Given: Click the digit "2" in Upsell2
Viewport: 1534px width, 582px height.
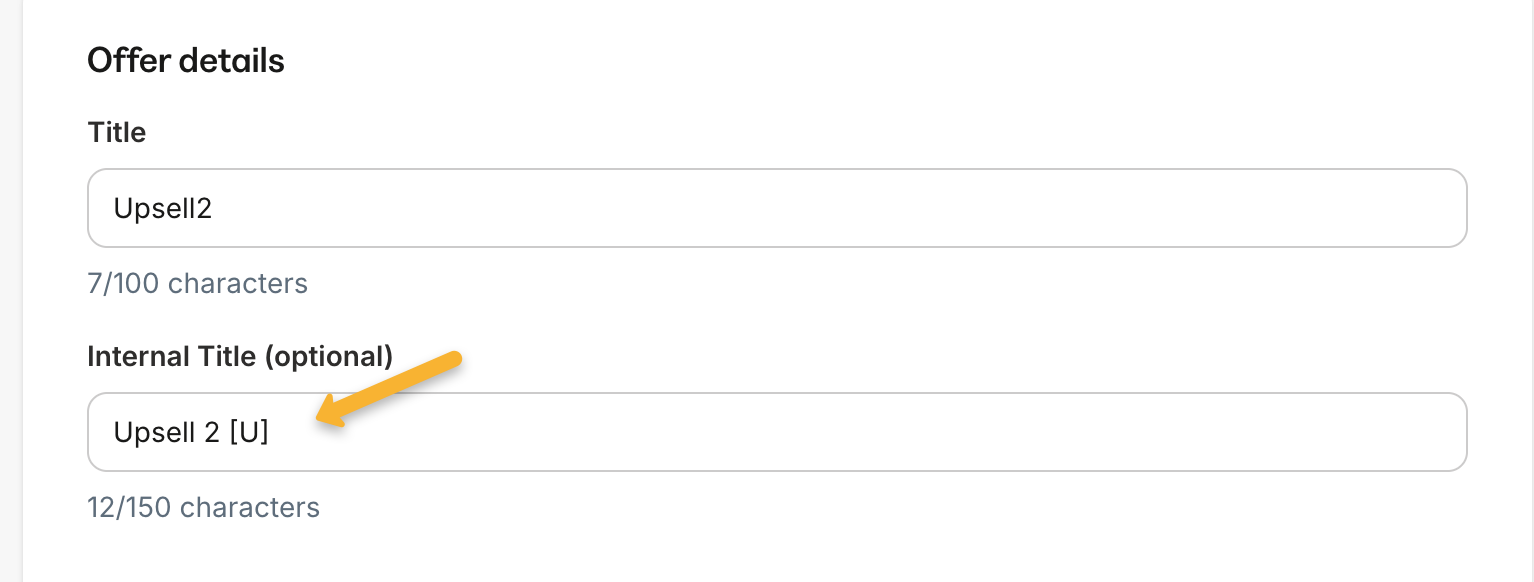Looking at the screenshot, I should coord(204,208).
